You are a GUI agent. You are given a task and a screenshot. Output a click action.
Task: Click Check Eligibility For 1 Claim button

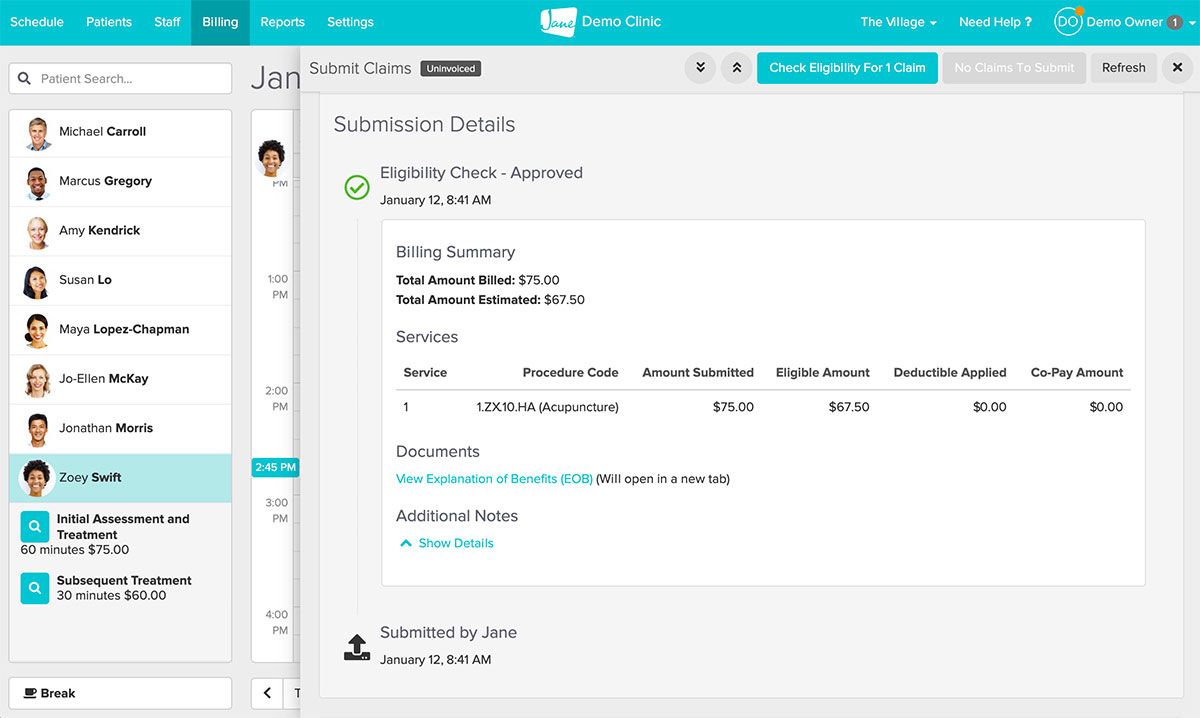coord(847,68)
